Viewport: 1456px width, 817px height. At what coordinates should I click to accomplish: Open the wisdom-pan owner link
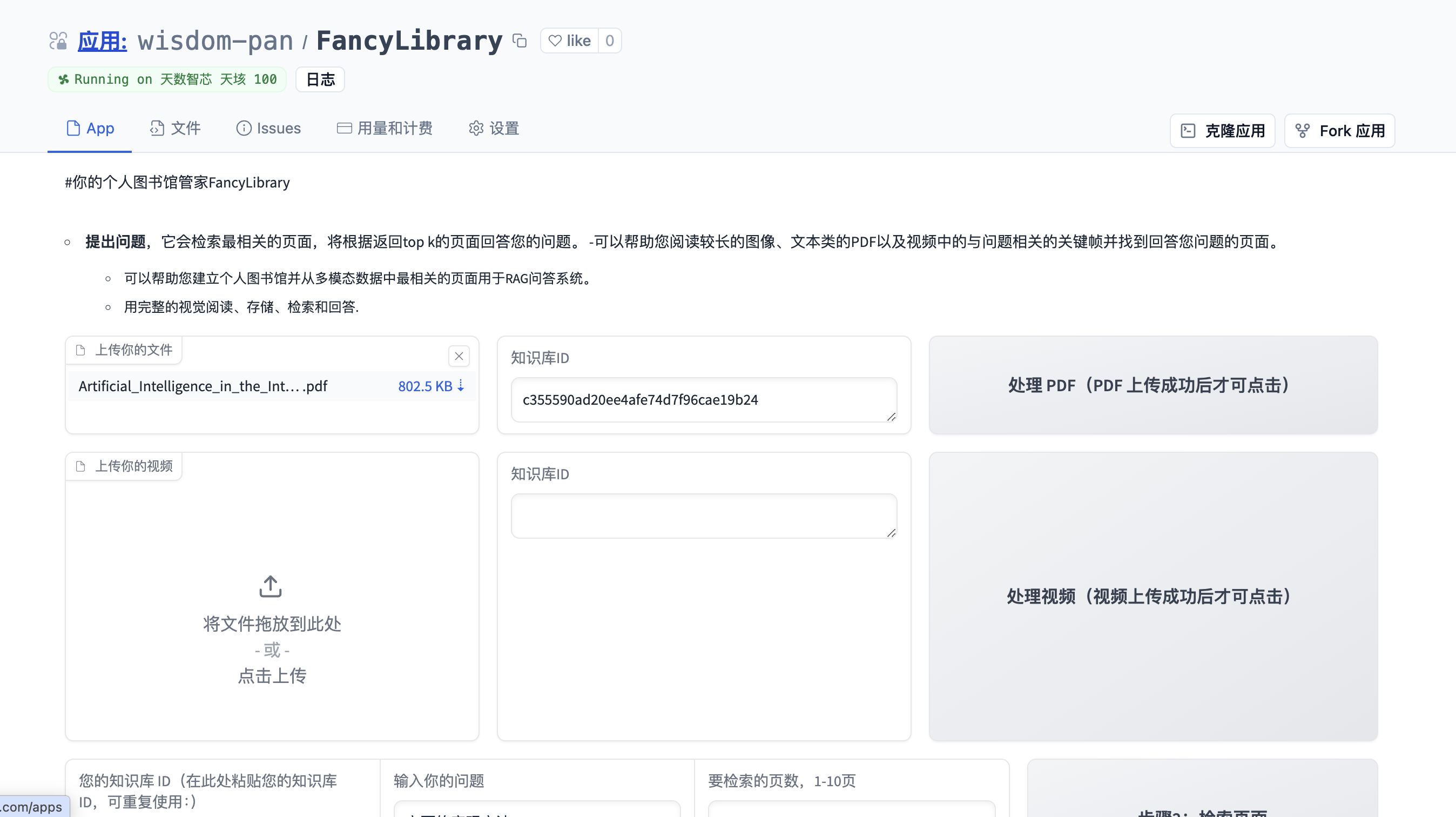coord(215,41)
